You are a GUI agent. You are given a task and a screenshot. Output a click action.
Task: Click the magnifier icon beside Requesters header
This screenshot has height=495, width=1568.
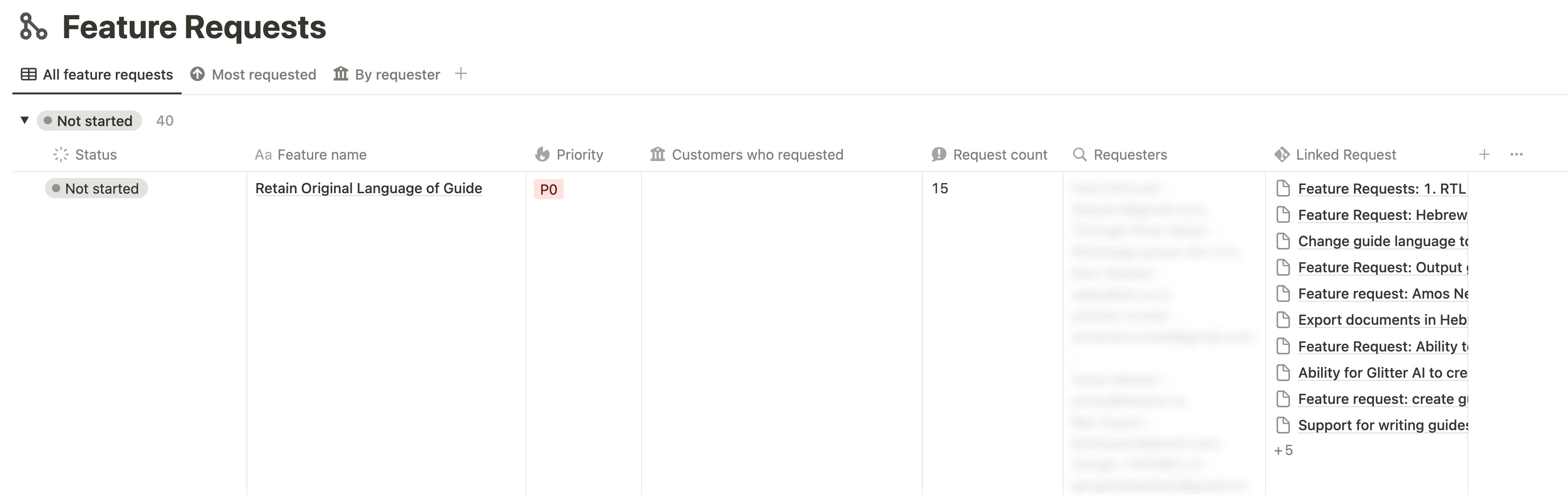pyautogui.click(x=1079, y=155)
